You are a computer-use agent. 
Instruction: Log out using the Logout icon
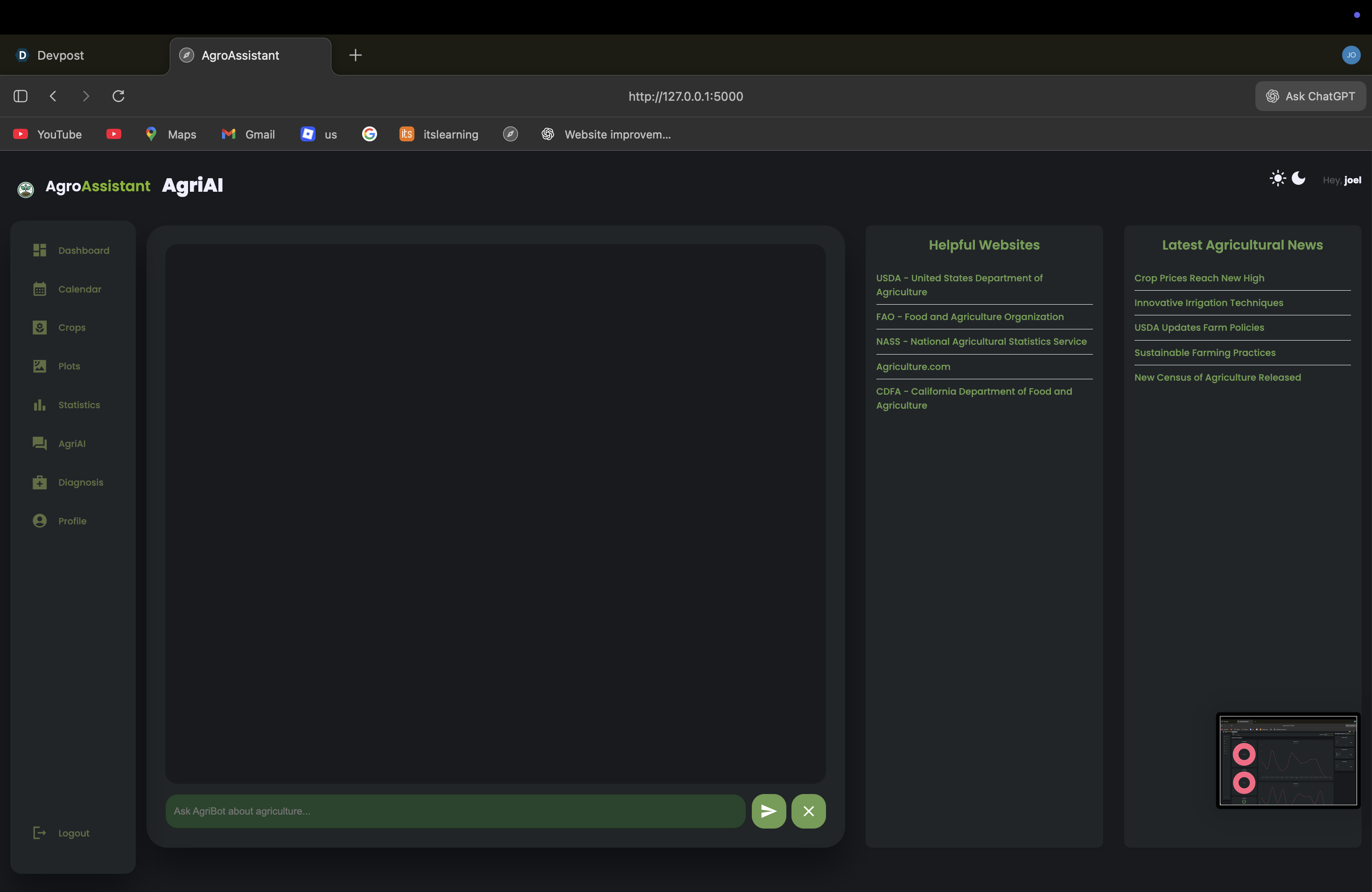(39, 833)
